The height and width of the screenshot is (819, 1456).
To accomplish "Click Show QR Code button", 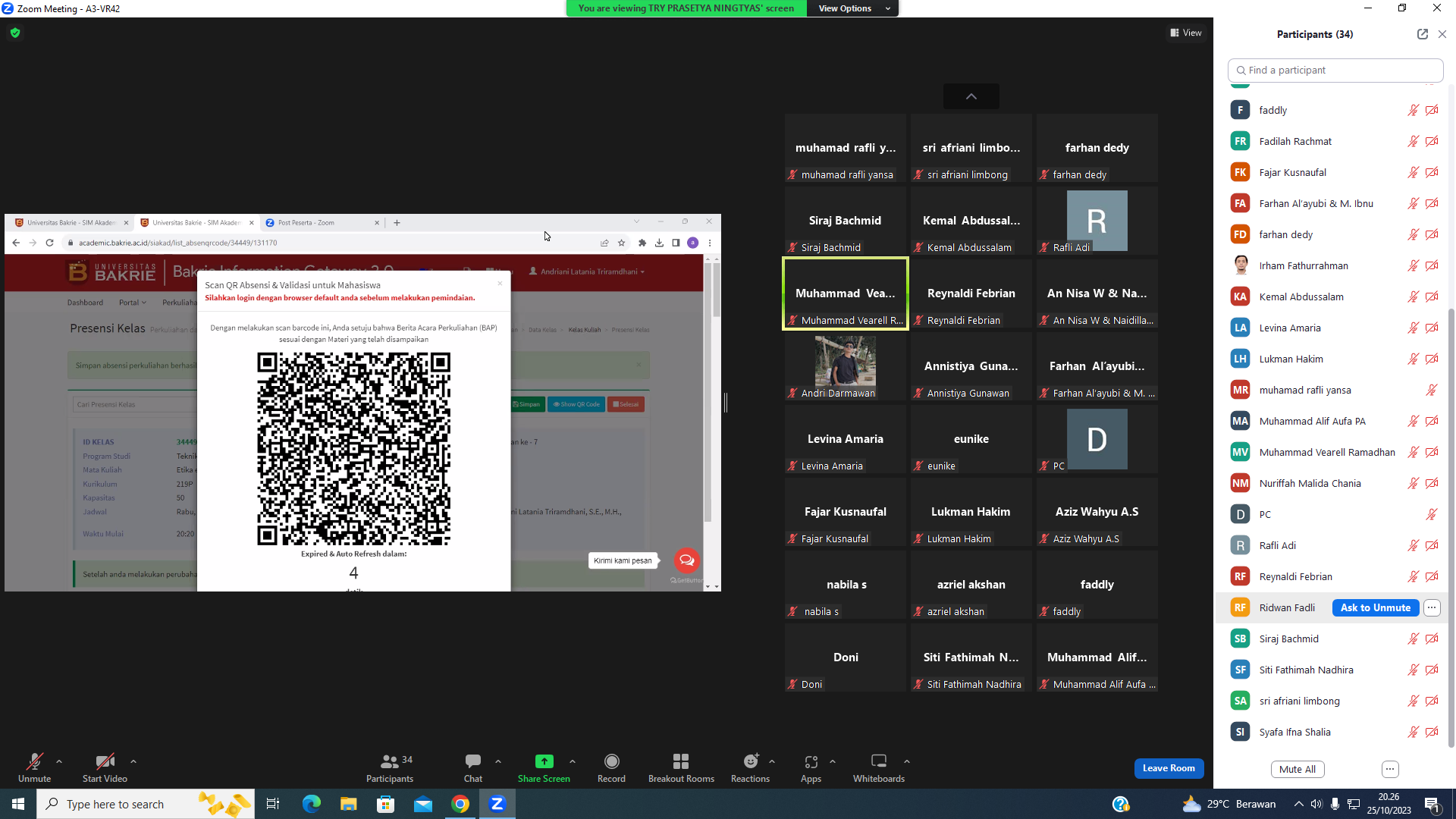I will (x=576, y=404).
